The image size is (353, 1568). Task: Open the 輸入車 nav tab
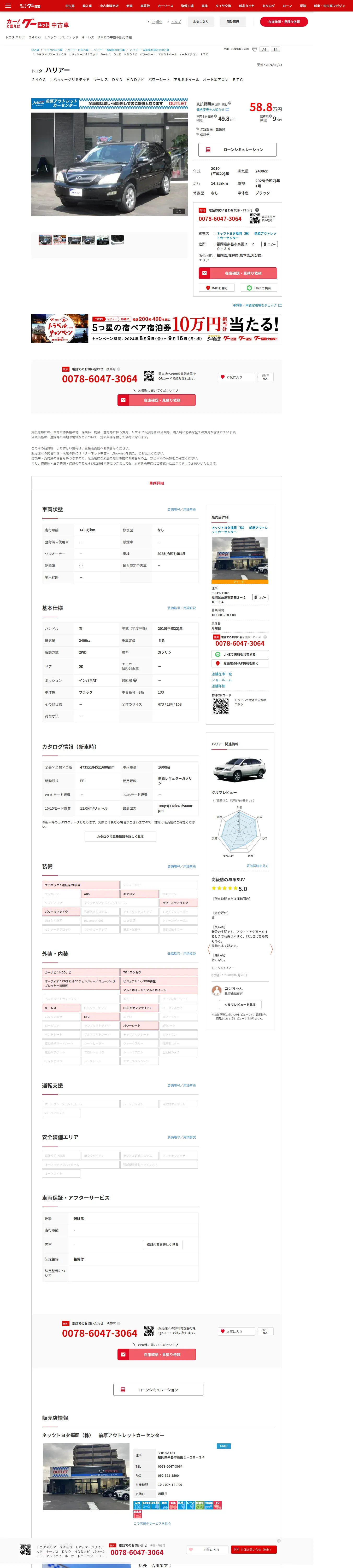pyautogui.click(x=87, y=5)
